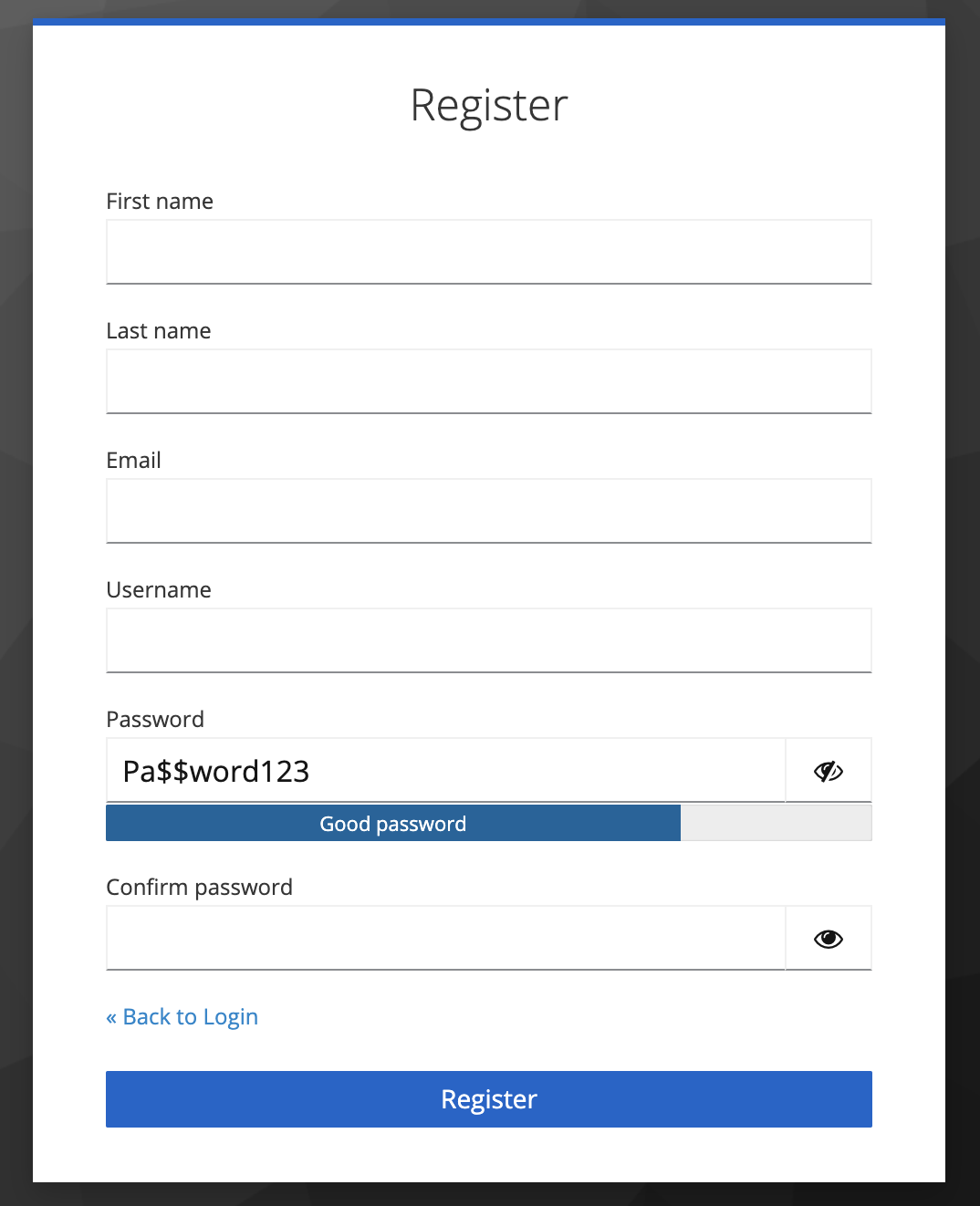Viewport: 980px width, 1206px height.
Task: Click the Username label
Action: click(159, 589)
